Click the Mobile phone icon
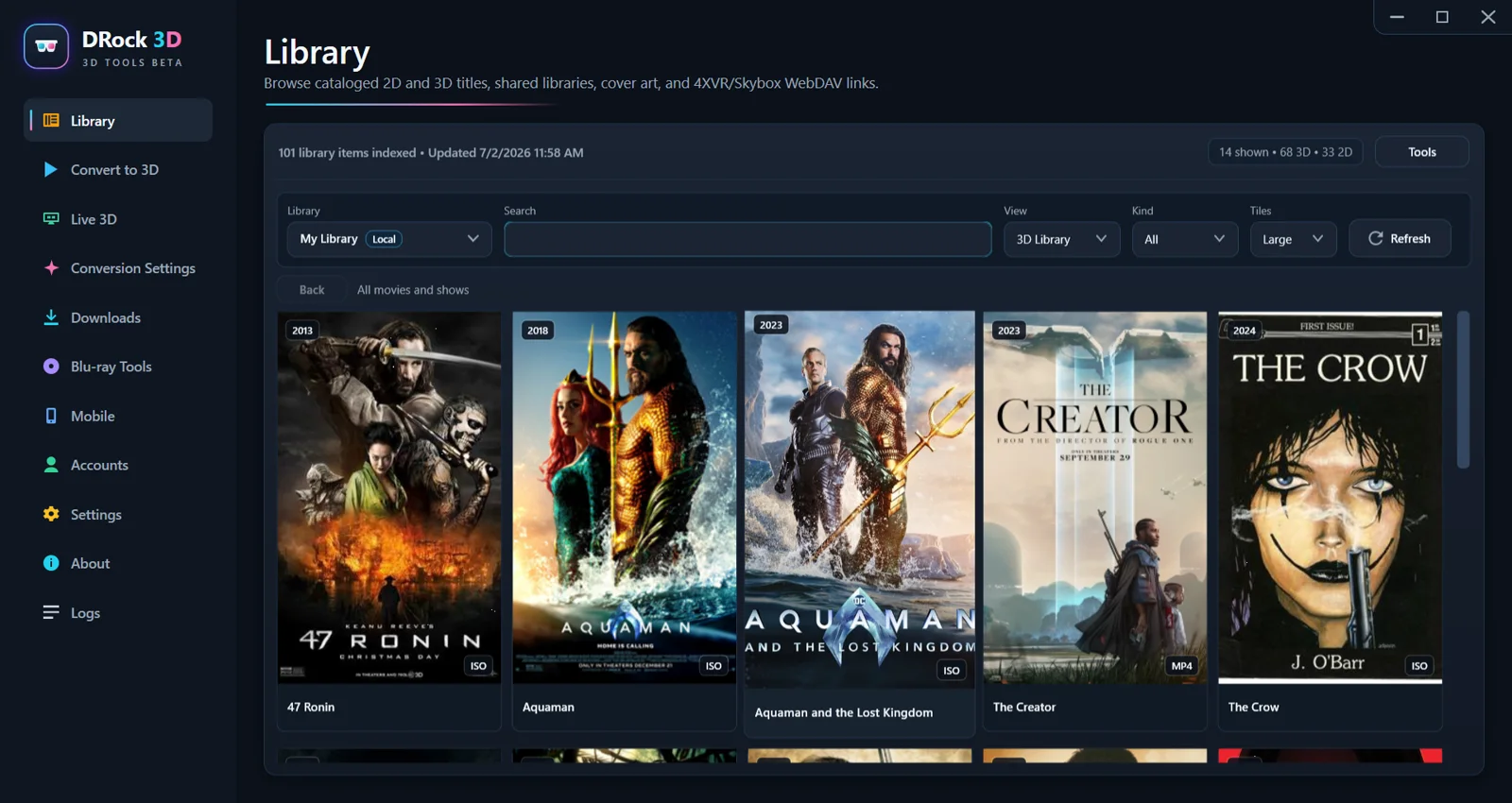This screenshot has width=1512, height=803. click(51, 416)
